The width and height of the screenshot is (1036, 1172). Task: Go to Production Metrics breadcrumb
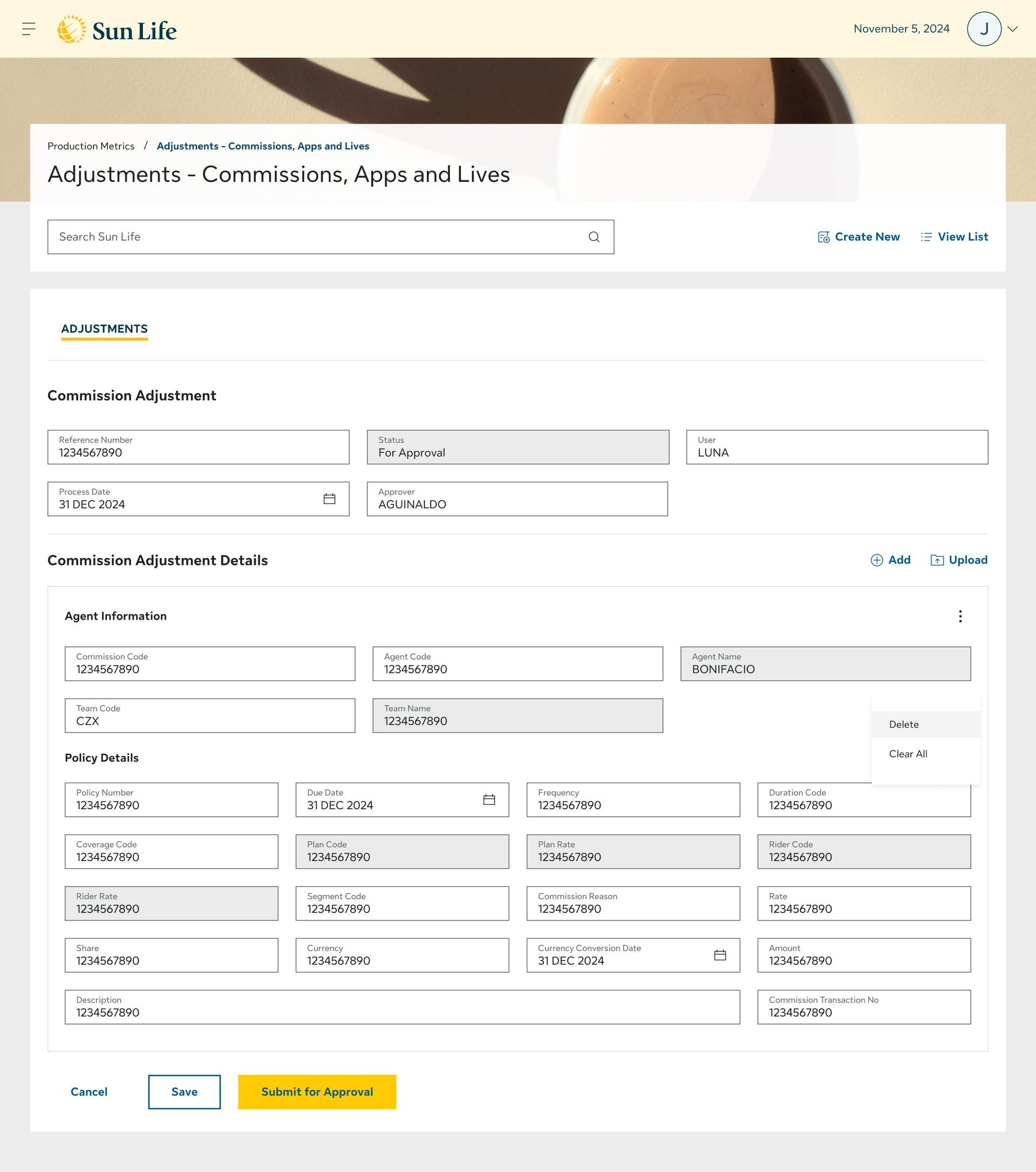tap(91, 146)
